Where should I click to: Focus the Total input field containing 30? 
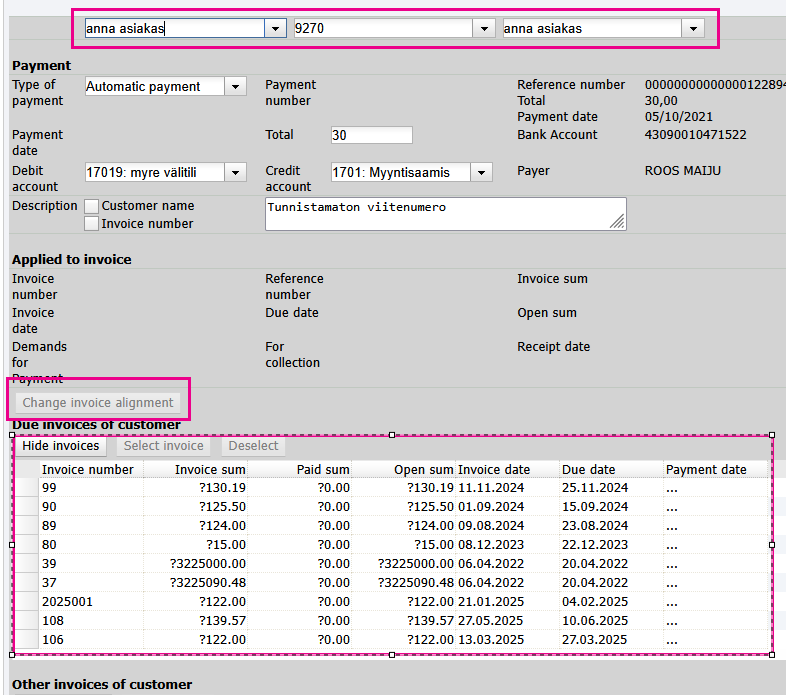(x=371, y=135)
